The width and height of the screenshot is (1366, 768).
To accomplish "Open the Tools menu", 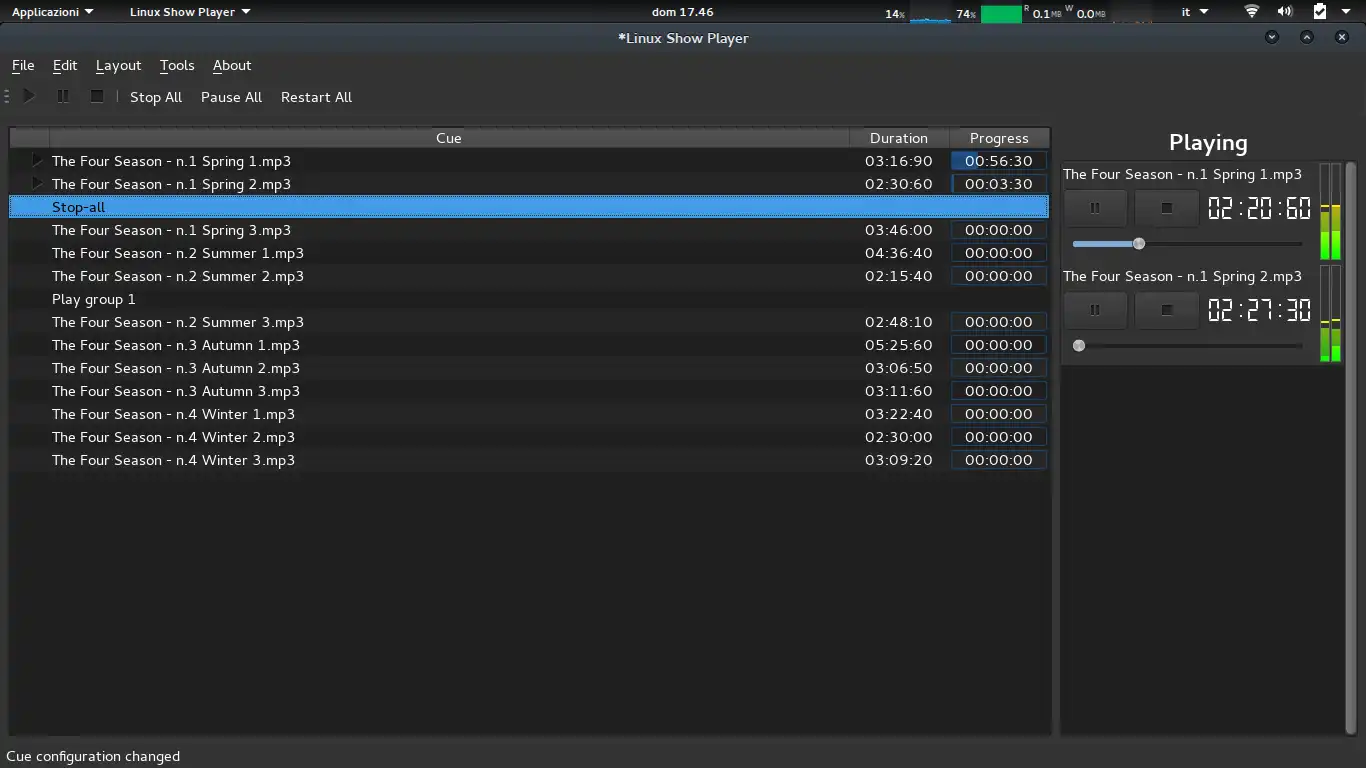I will [x=177, y=65].
